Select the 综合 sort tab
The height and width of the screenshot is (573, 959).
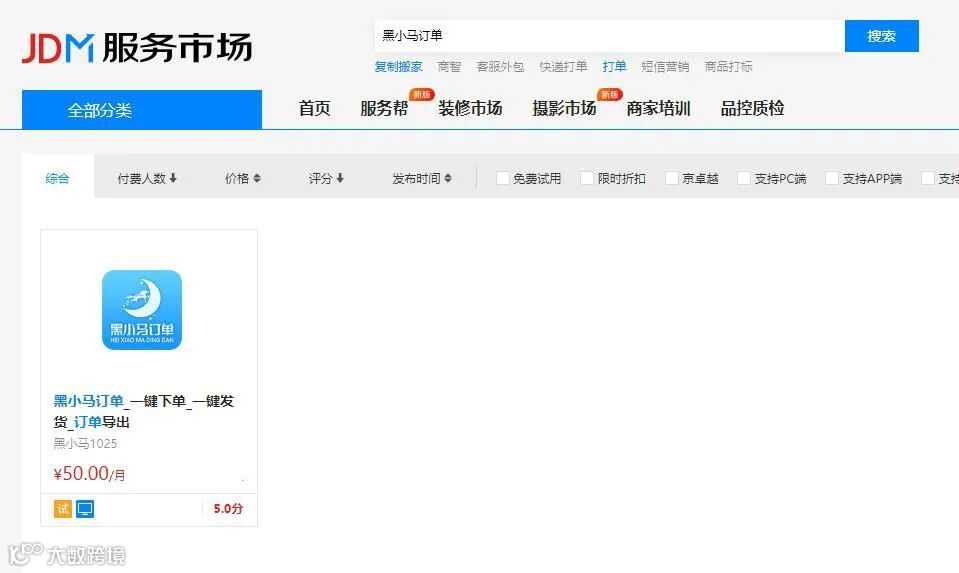tap(57, 178)
